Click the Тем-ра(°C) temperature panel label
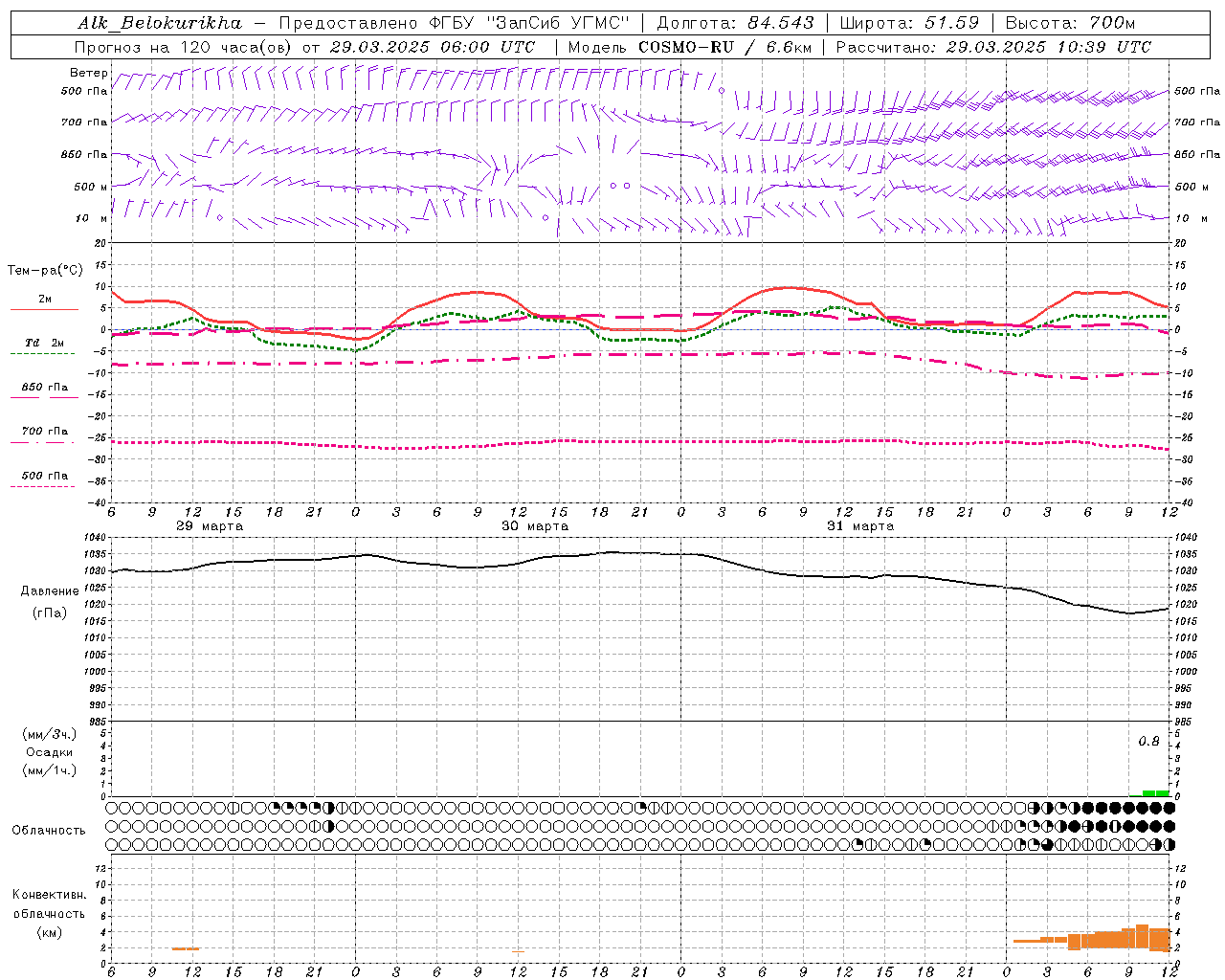 click(x=45, y=271)
